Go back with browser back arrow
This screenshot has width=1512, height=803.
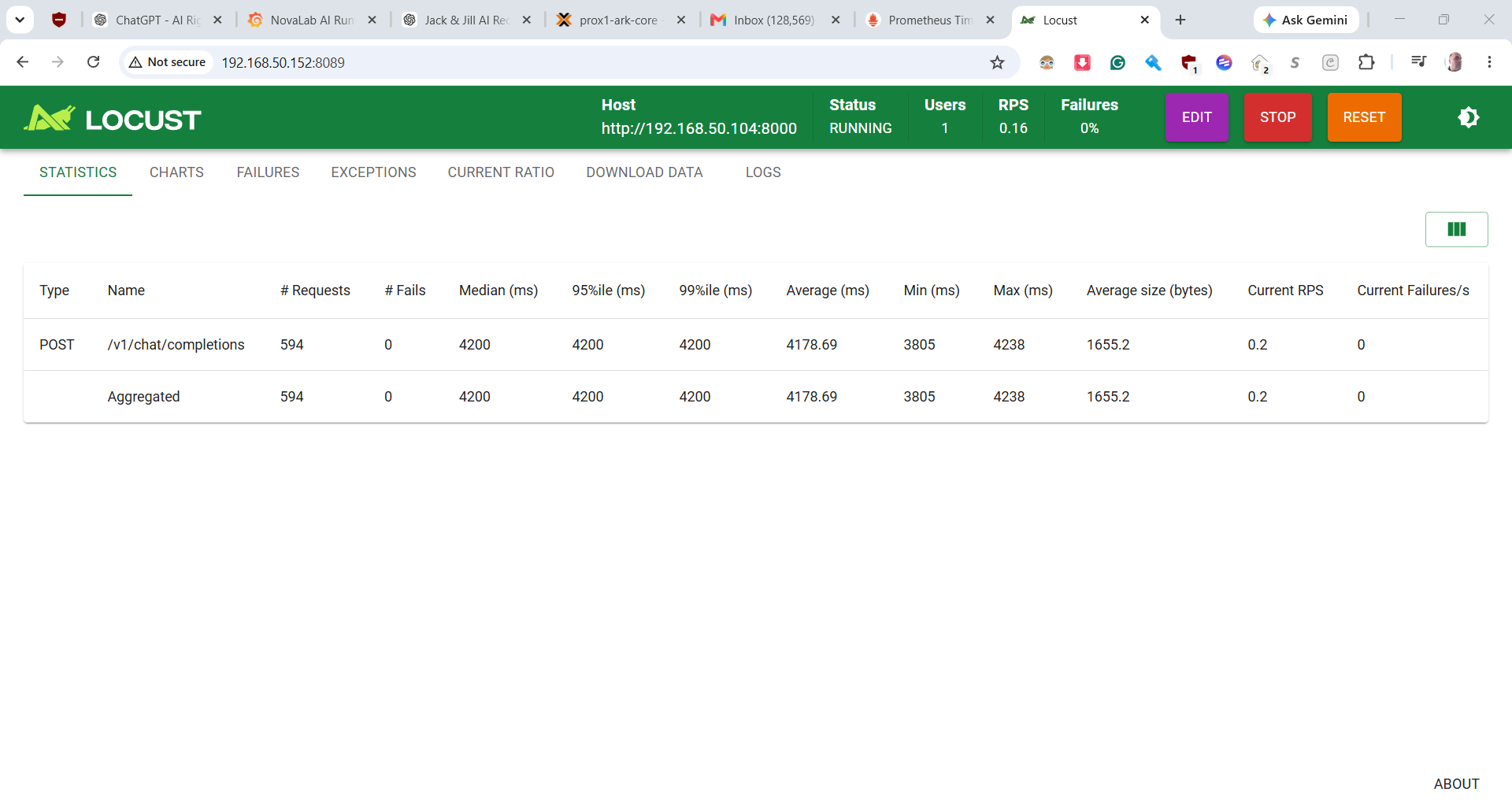(x=23, y=62)
